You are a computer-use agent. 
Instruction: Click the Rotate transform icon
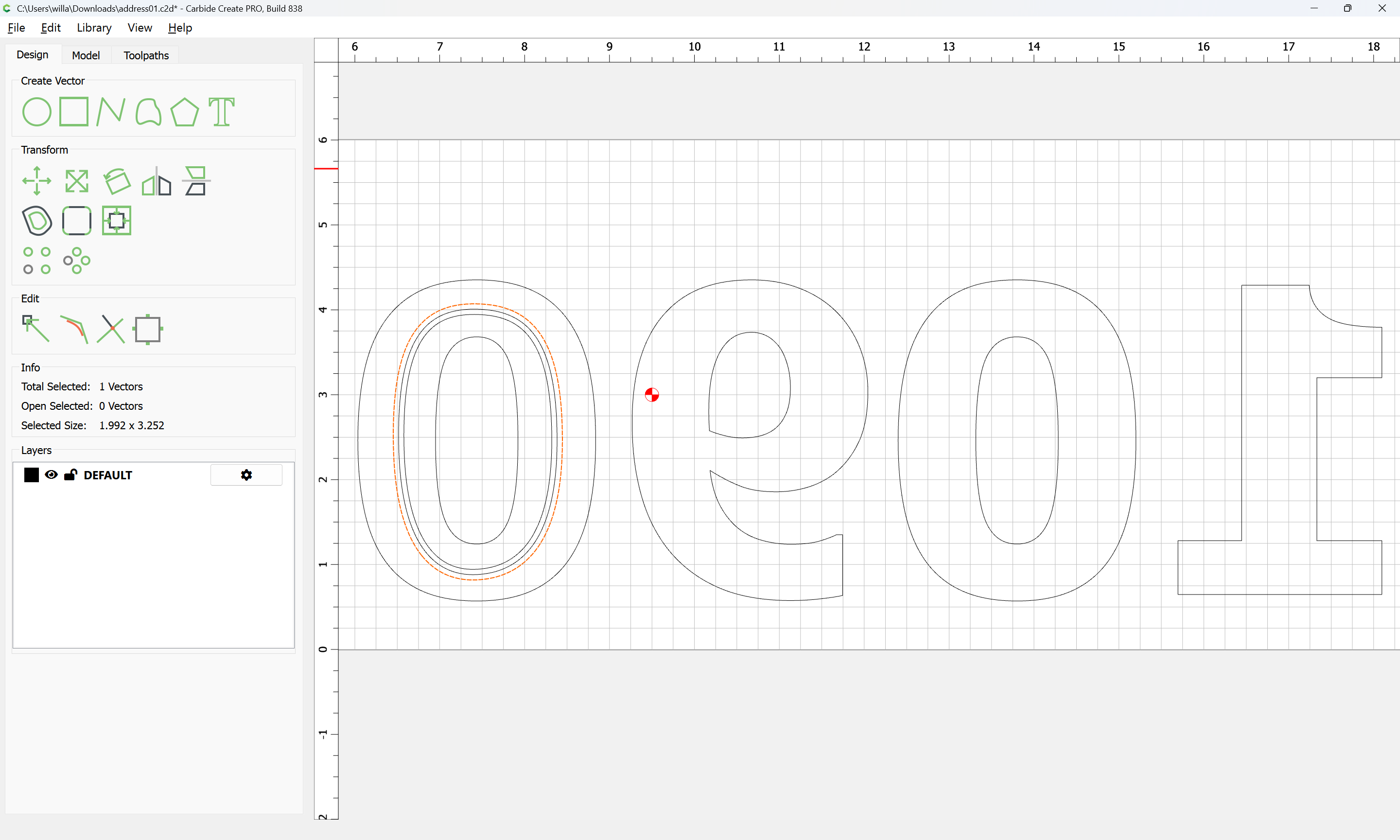(x=117, y=181)
